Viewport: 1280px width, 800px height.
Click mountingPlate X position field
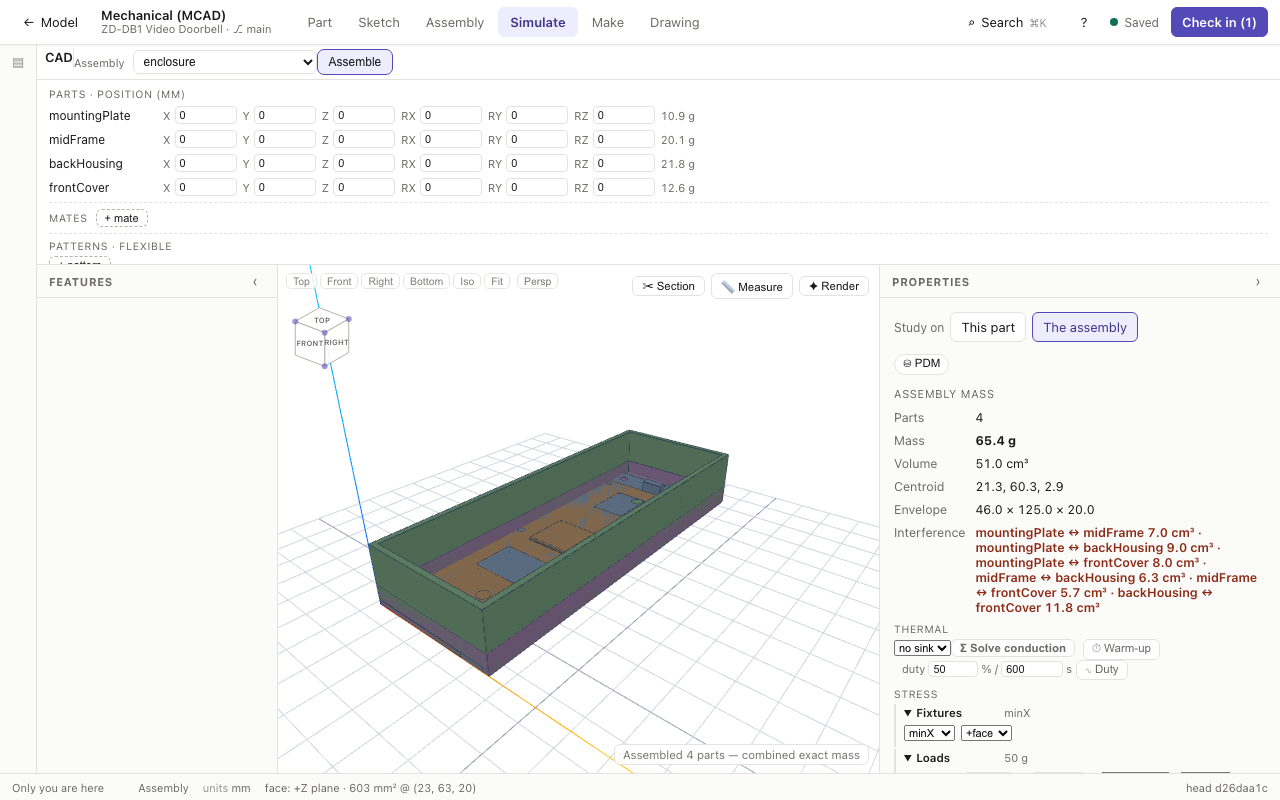206,115
